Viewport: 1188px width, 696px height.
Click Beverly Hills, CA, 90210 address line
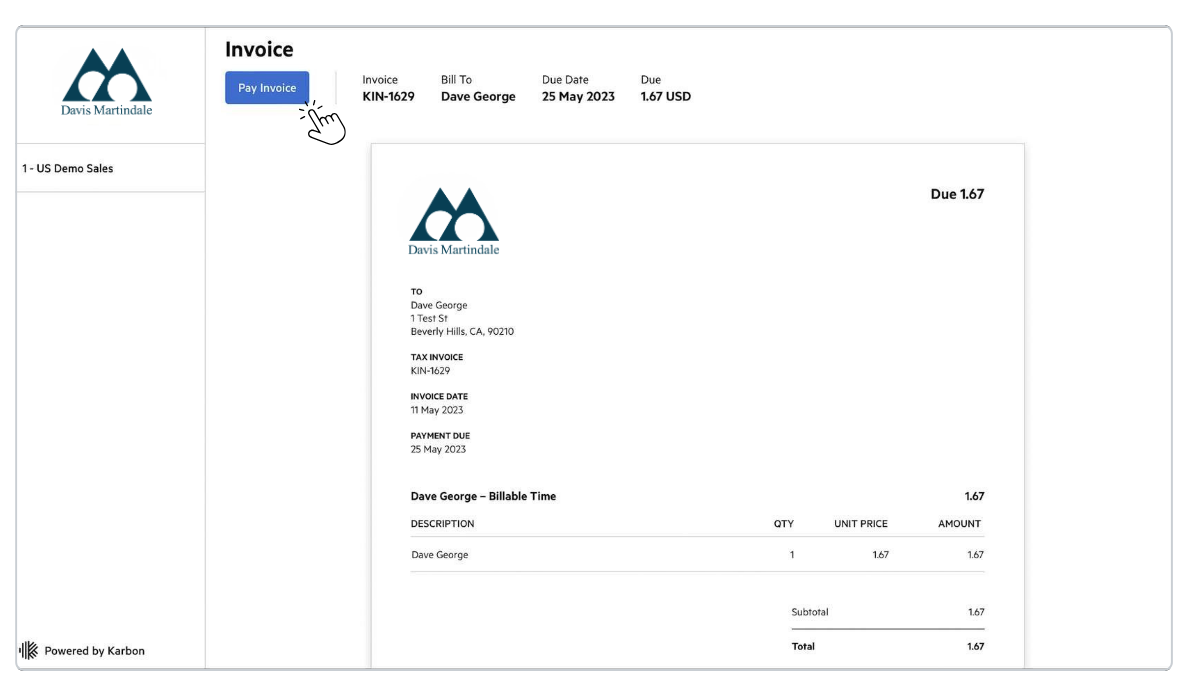462,331
